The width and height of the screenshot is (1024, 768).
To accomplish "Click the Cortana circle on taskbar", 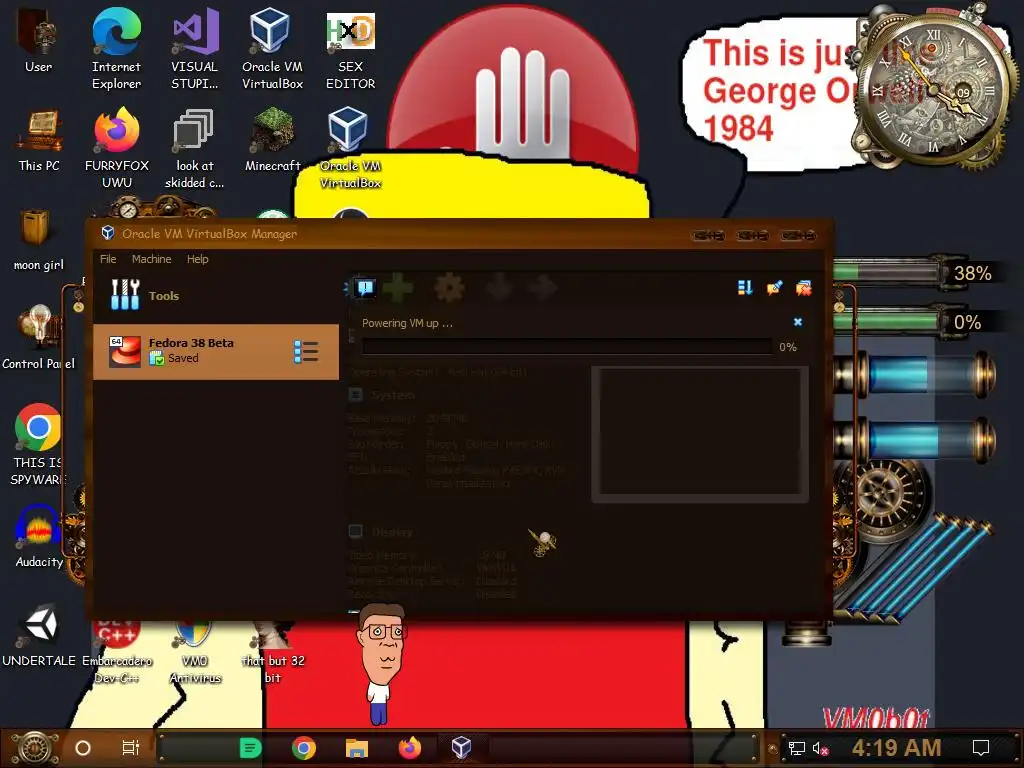I will click(83, 748).
